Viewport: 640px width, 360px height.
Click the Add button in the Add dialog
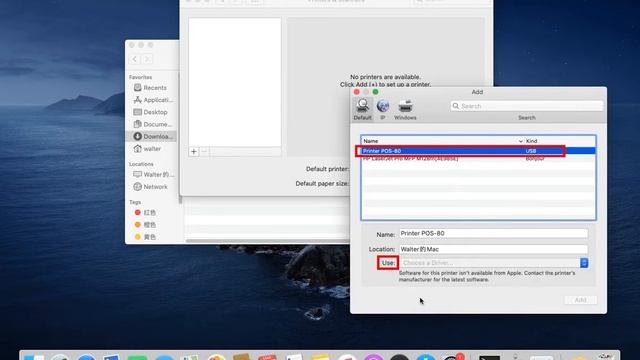580,300
